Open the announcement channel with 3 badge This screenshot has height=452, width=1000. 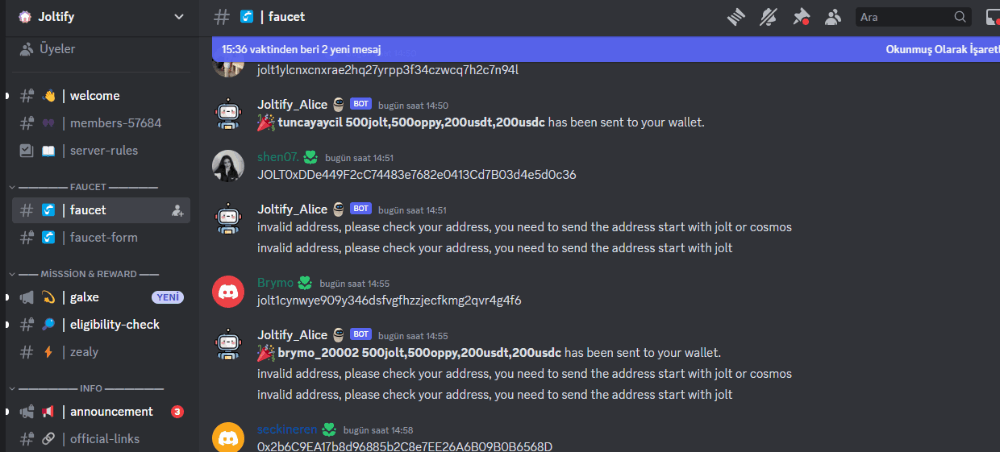click(101, 412)
